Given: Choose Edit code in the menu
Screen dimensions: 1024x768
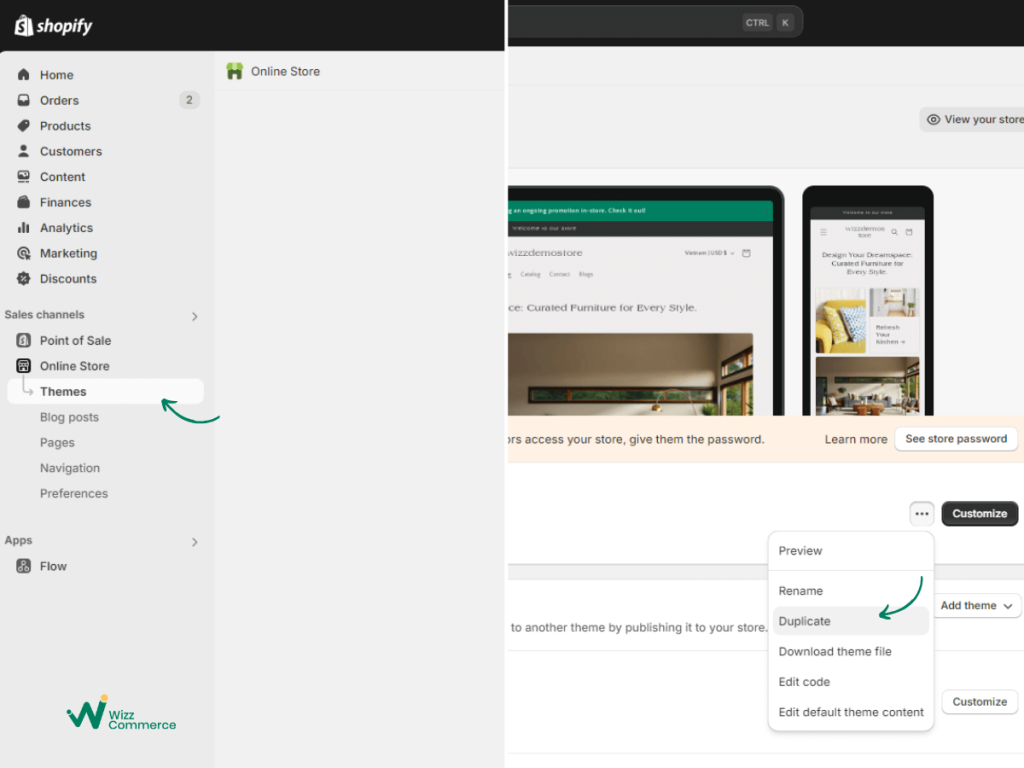Looking at the screenshot, I should [x=804, y=682].
